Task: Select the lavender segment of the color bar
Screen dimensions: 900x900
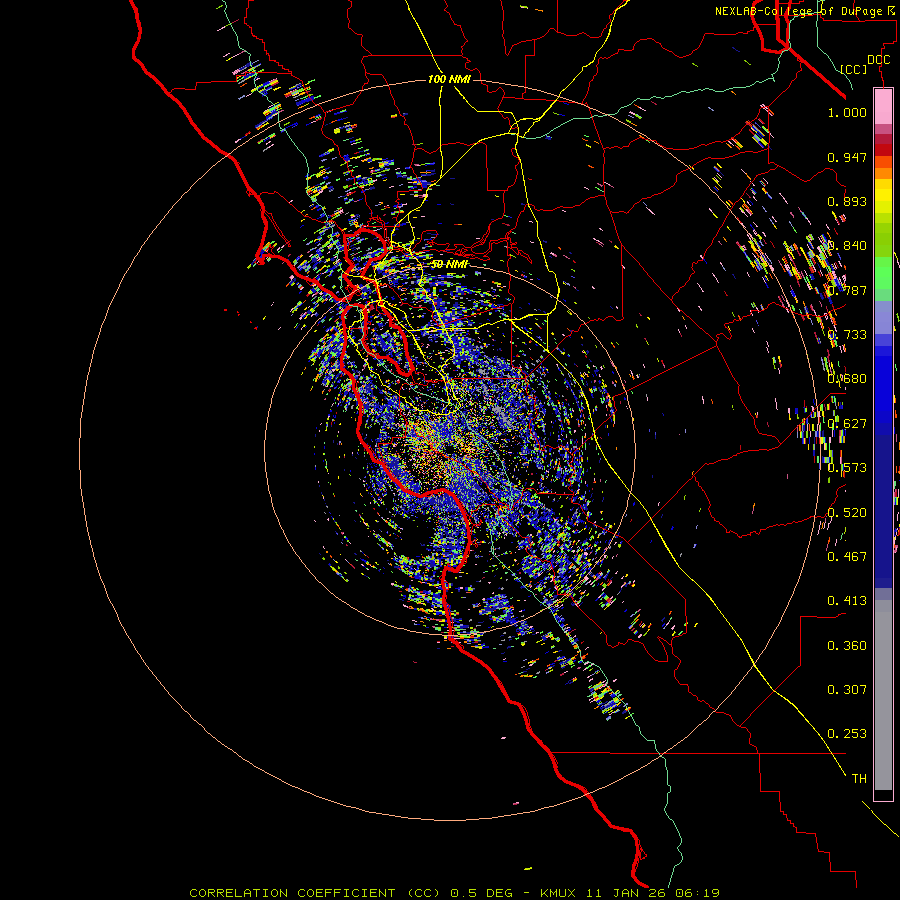Action: (883, 317)
